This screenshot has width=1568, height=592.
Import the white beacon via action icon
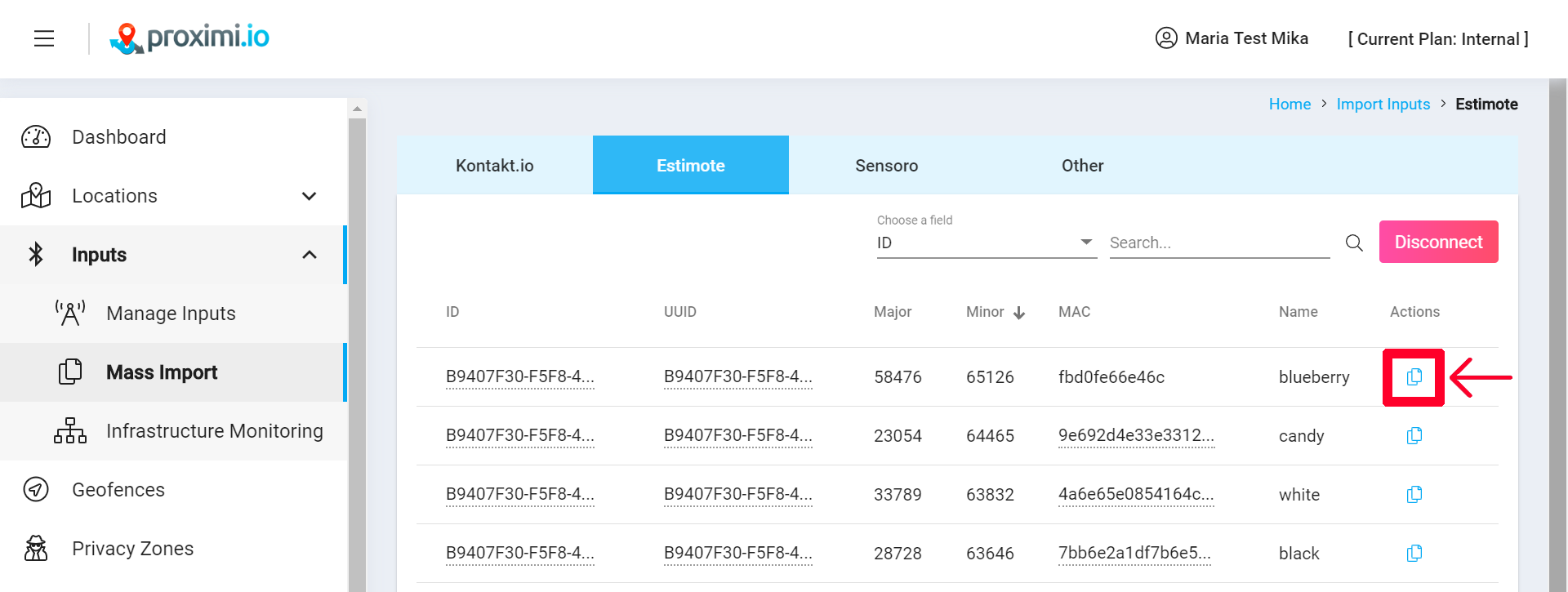pos(1414,494)
